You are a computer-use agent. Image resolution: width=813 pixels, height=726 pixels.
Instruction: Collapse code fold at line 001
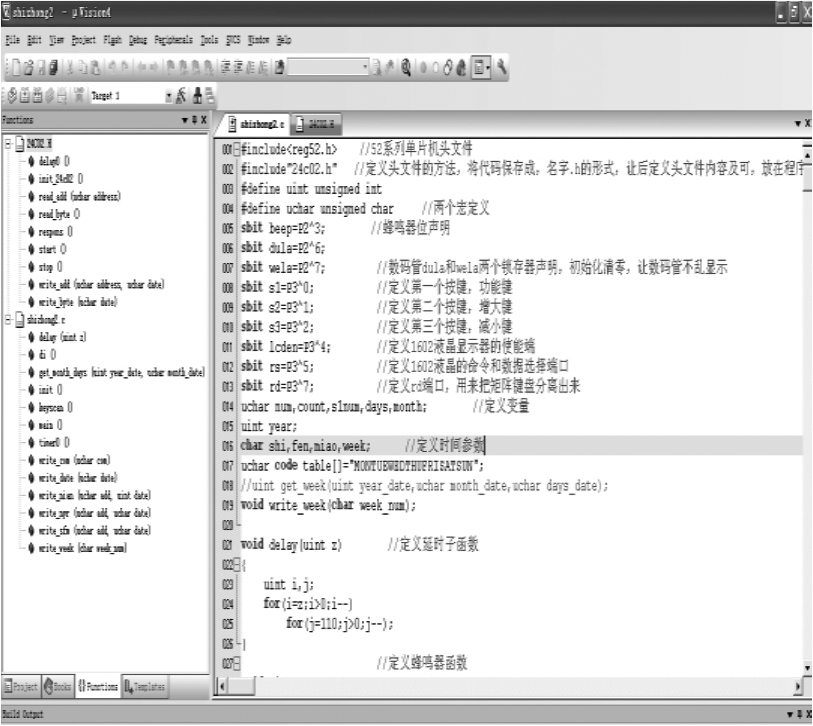(x=236, y=149)
